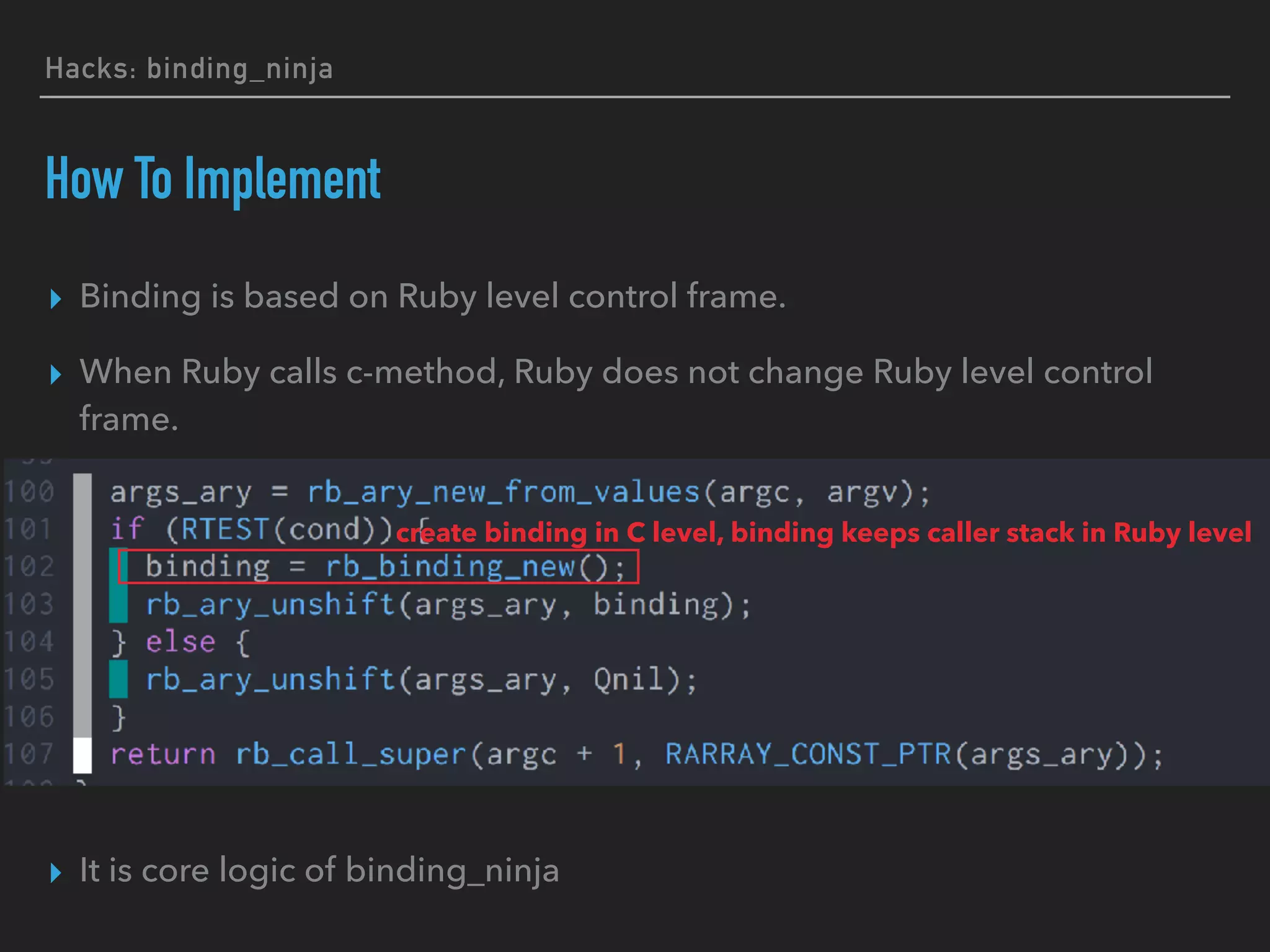Click line number 107 in the code gutter
Screen dimensions: 1270x952
pyautogui.click(x=30, y=754)
